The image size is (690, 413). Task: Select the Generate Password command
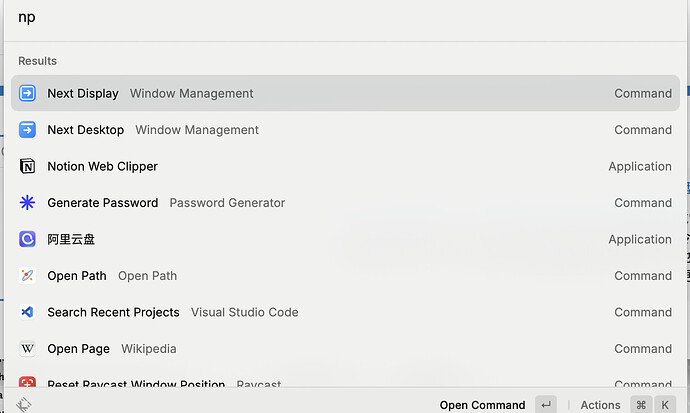pyautogui.click(x=345, y=203)
